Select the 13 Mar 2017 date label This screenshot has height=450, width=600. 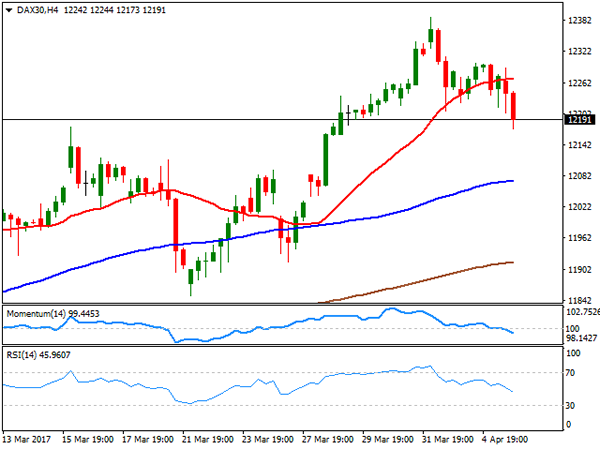tap(26, 439)
